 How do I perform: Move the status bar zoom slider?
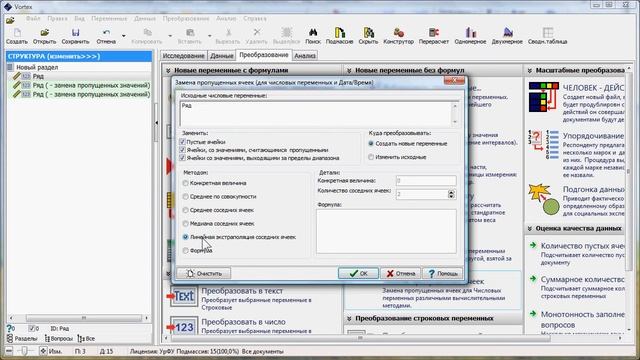coord(24,351)
